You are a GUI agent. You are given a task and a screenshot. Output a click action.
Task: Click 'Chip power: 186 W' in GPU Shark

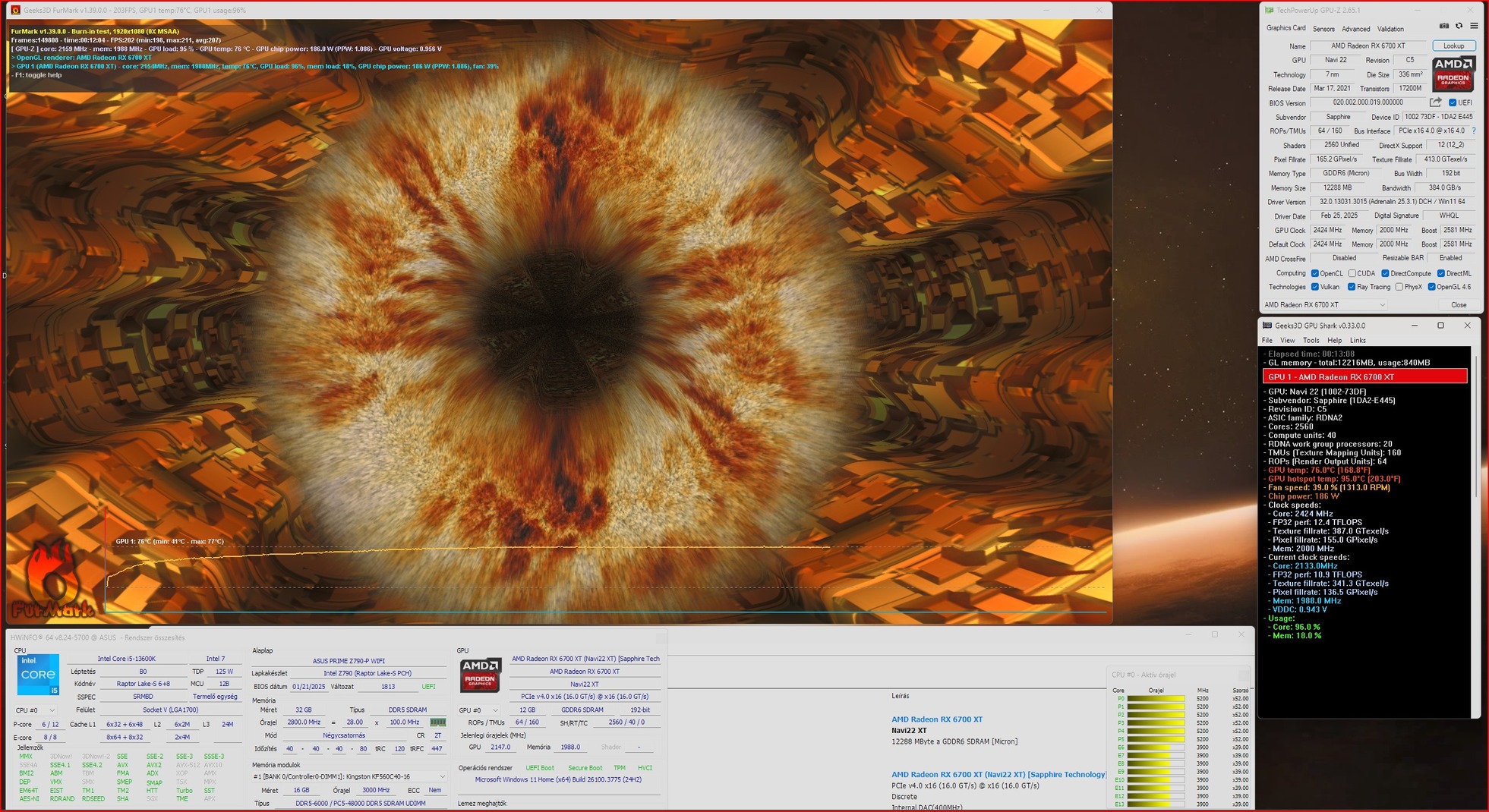point(1303,496)
